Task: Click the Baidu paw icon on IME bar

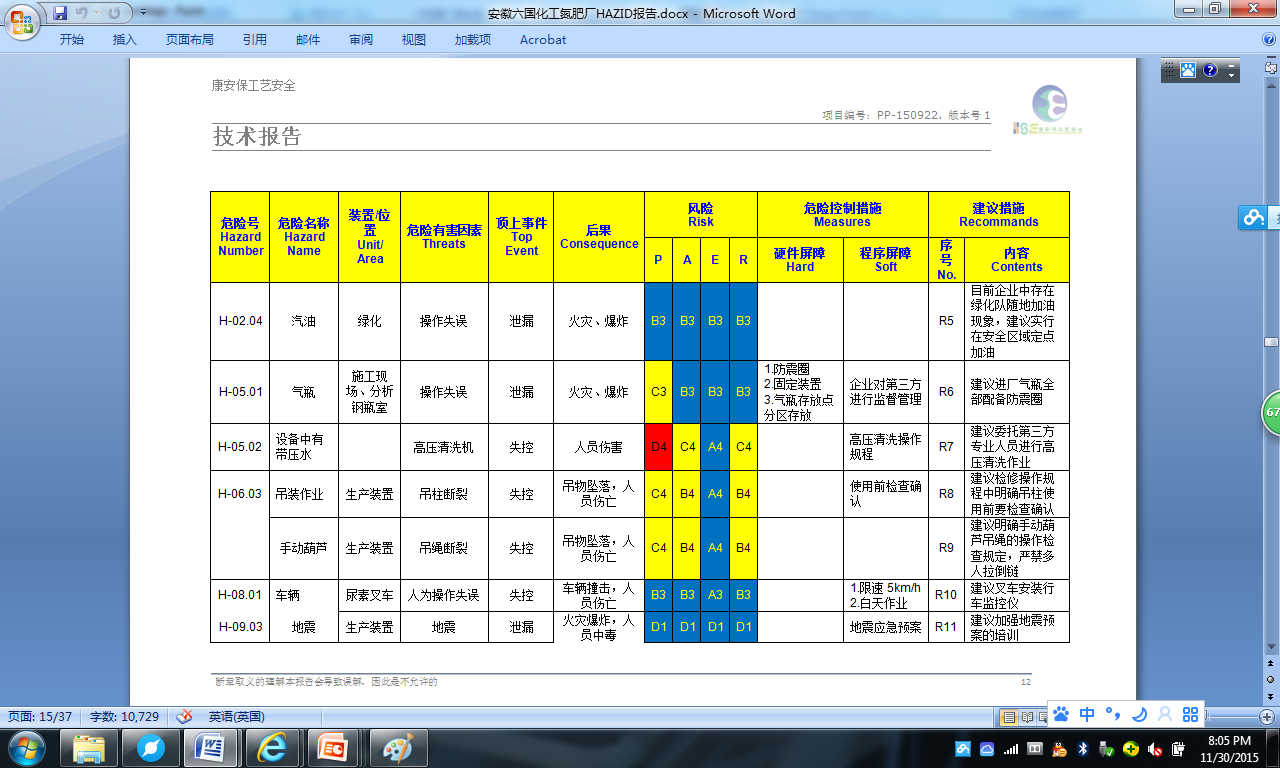Action: tap(1061, 714)
